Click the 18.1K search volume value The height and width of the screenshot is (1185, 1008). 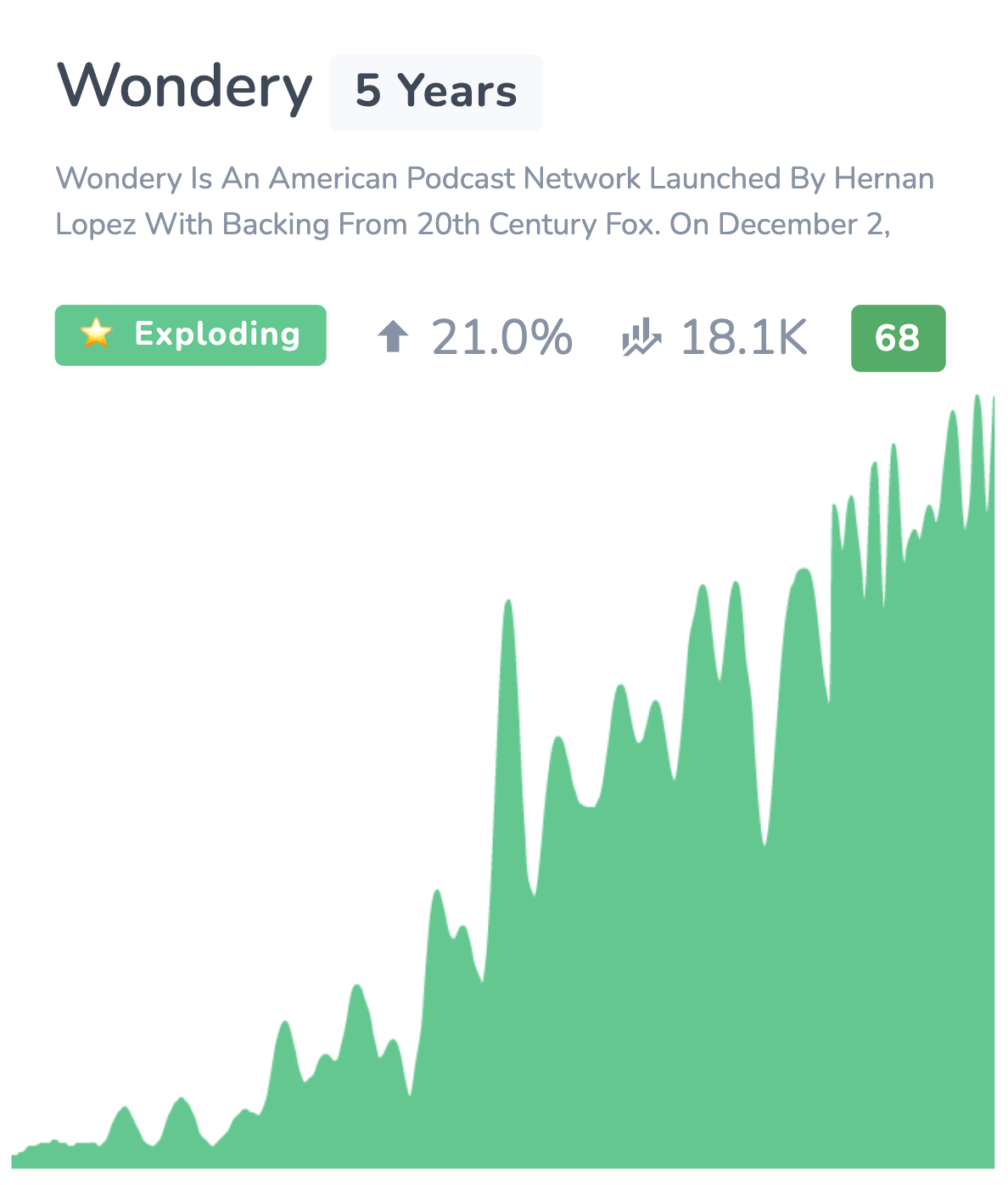tap(743, 337)
